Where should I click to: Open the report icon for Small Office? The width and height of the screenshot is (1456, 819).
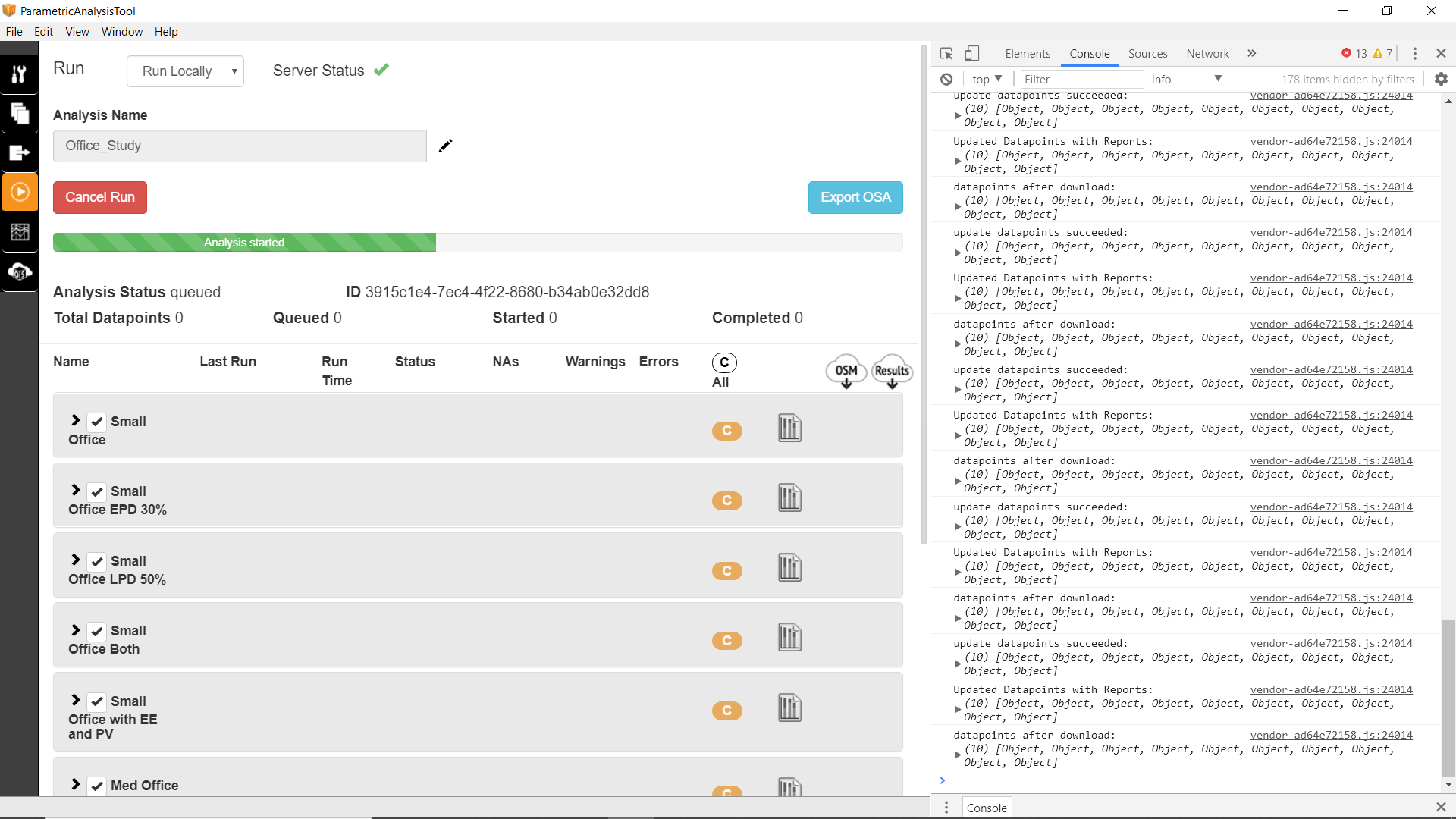789,428
